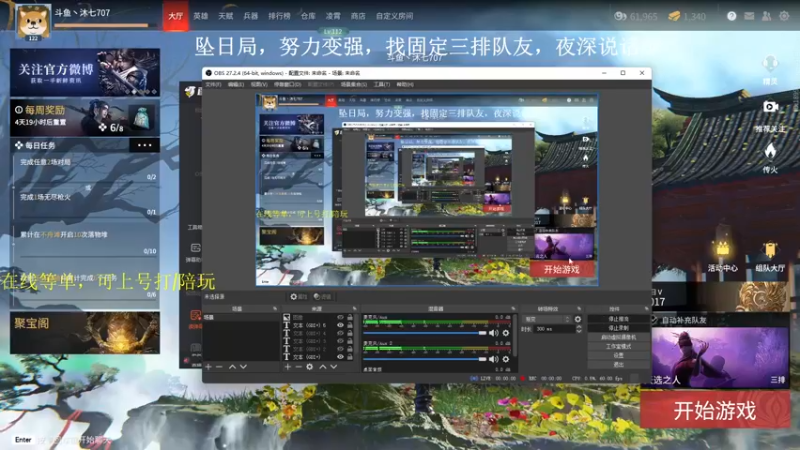Open the 关注官方微博 banner
Viewport: 800px width, 450px height.
tap(85, 72)
